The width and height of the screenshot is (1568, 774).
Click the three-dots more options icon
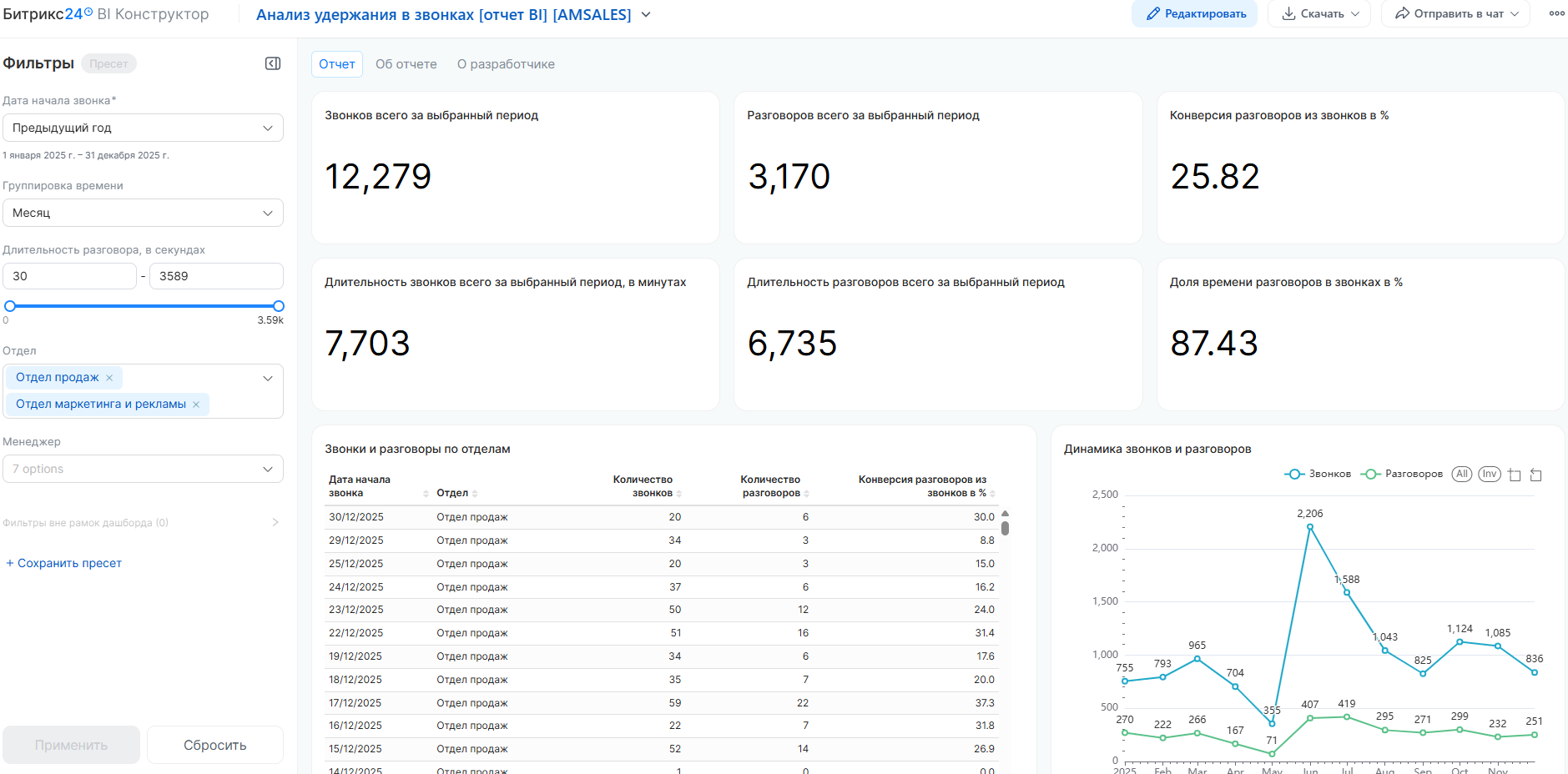(x=1556, y=13)
